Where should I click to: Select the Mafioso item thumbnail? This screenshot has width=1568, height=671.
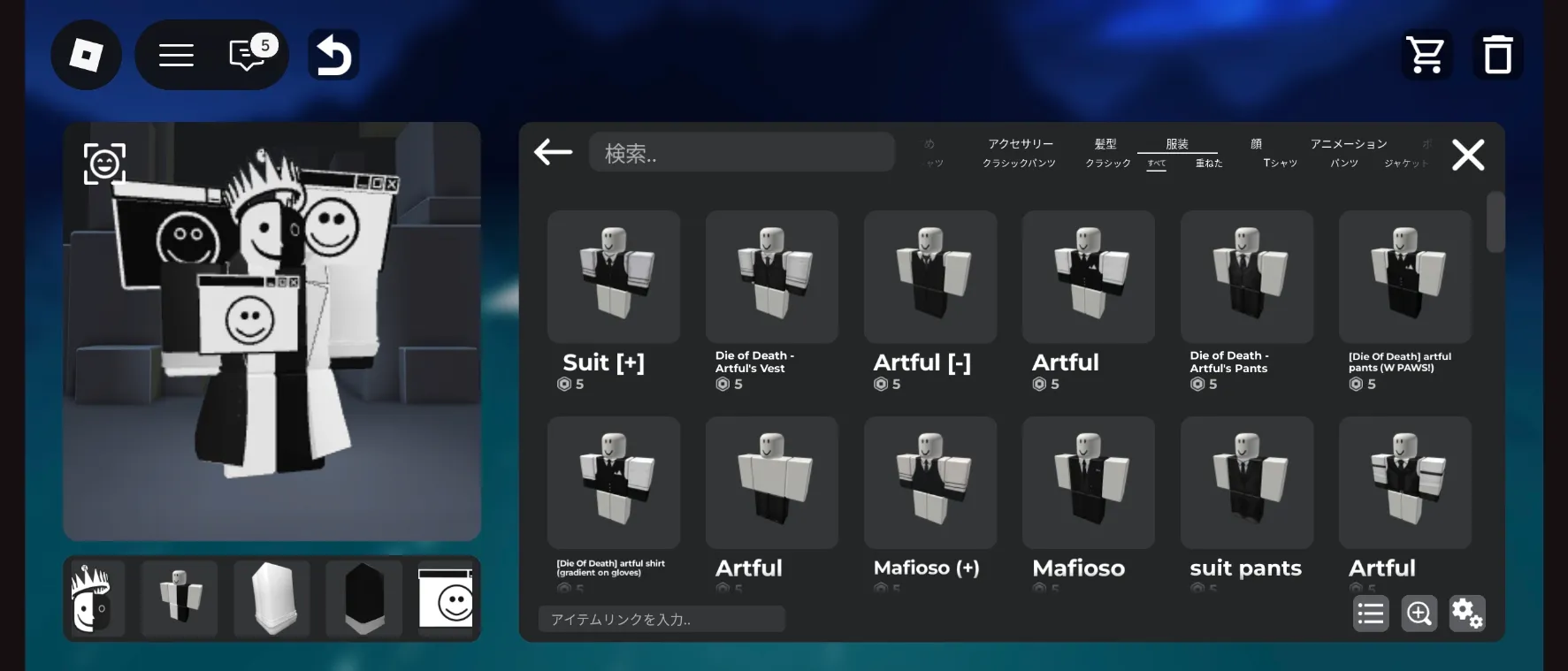(x=1089, y=483)
